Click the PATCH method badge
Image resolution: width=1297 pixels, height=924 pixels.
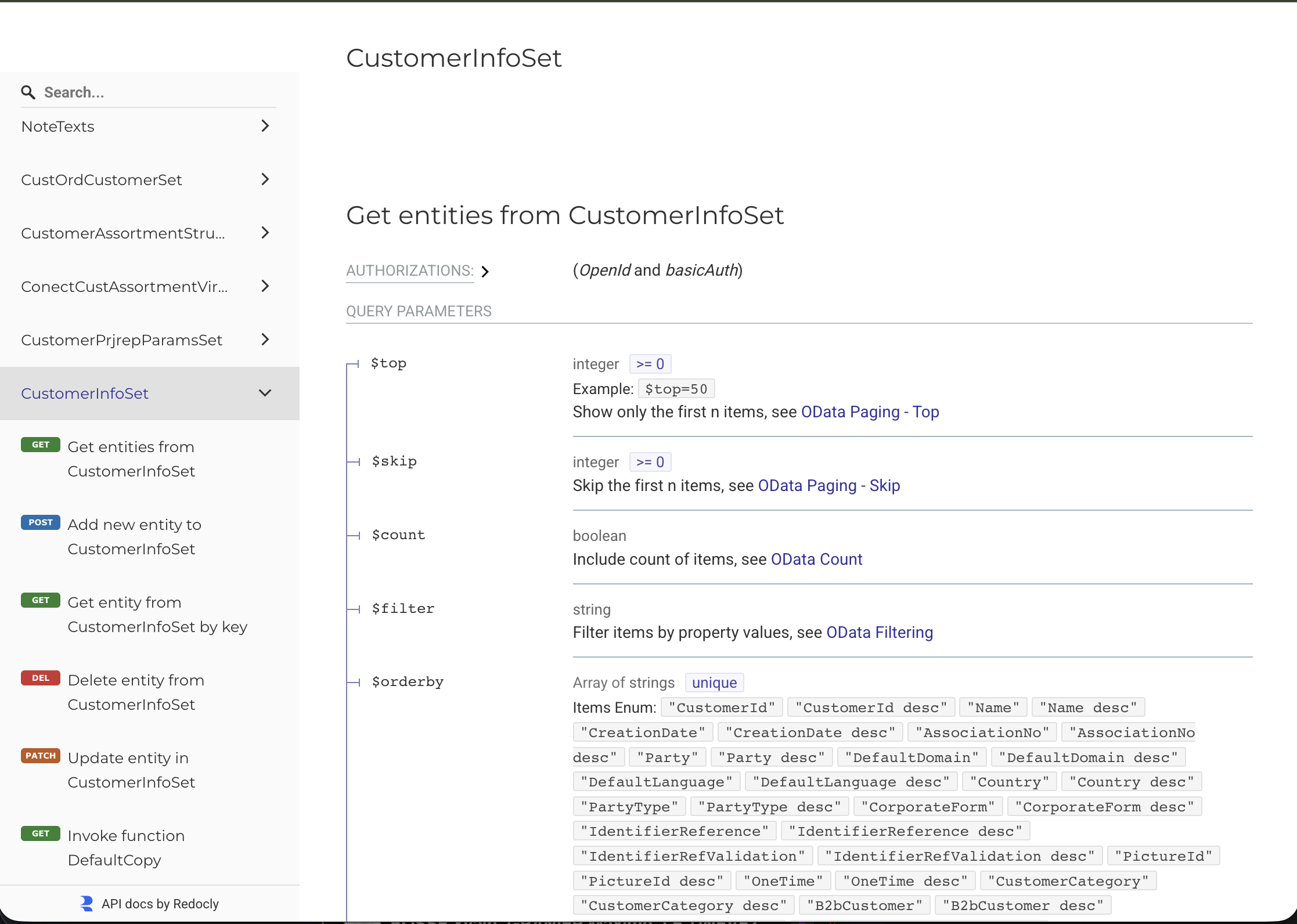[x=41, y=756]
